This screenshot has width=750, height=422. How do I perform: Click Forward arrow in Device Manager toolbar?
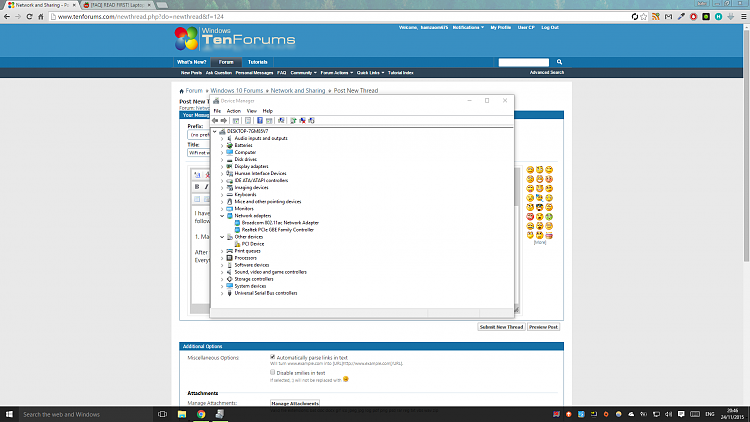[x=223, y=121]
